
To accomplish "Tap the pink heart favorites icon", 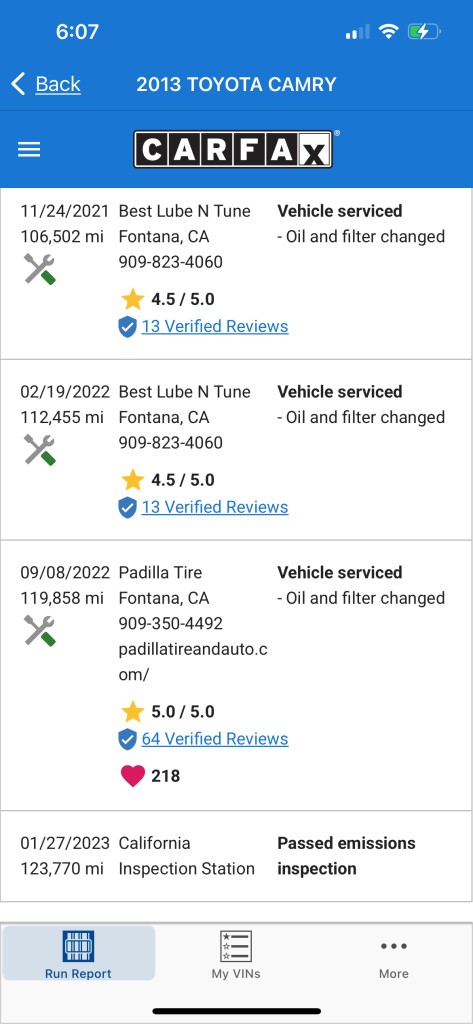I will pyautogui.click(x=133, y=776).
